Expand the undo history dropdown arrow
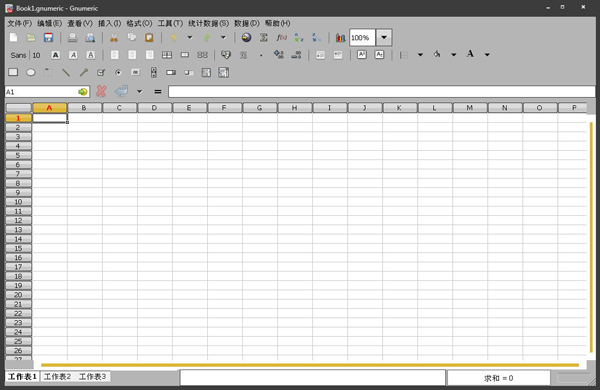 pos(190,38)
